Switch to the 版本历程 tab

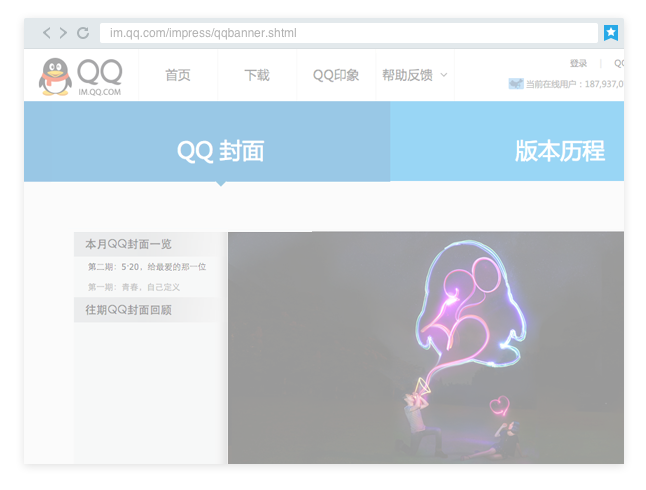(x=507, y=141)
